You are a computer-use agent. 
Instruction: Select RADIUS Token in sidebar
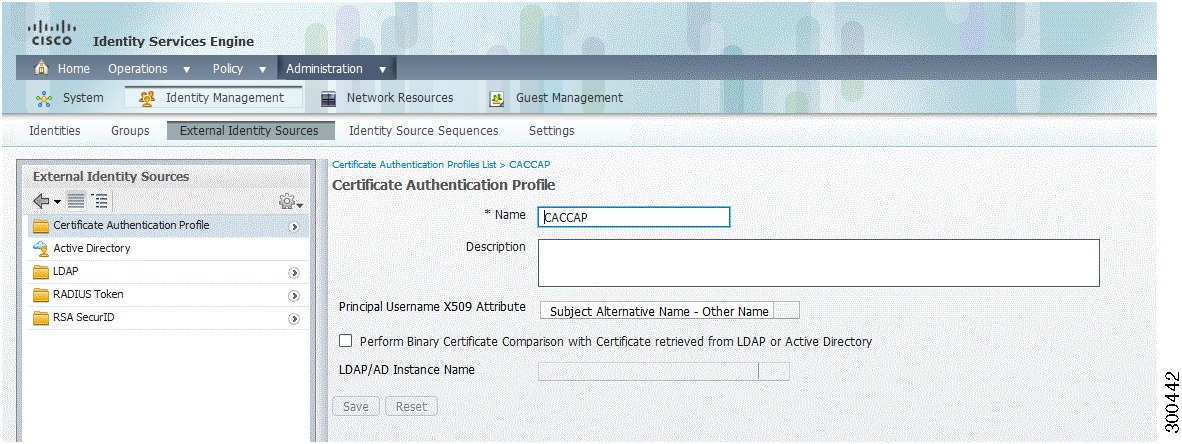(x=170, y=295)
